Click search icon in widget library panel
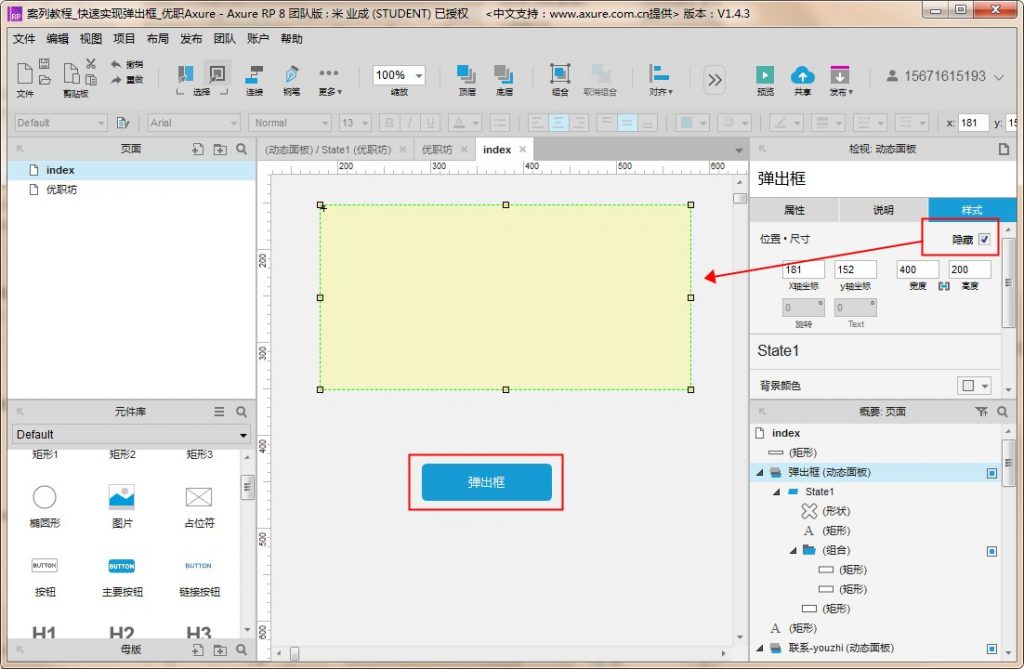Screen dimensions: 1024x669 [241, 412]
